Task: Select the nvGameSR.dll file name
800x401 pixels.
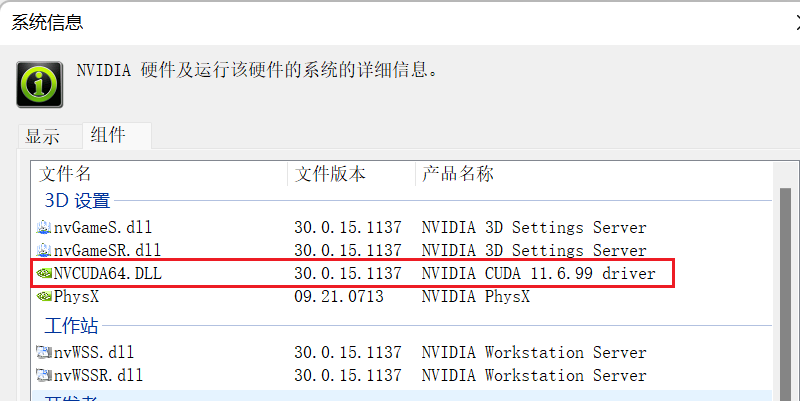Action: 107,250
